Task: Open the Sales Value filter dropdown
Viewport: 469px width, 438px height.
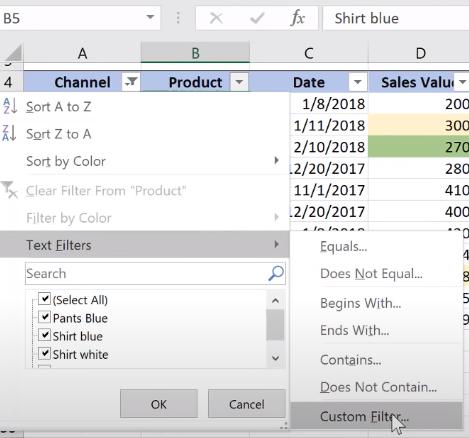Action: tap(463, 82)
